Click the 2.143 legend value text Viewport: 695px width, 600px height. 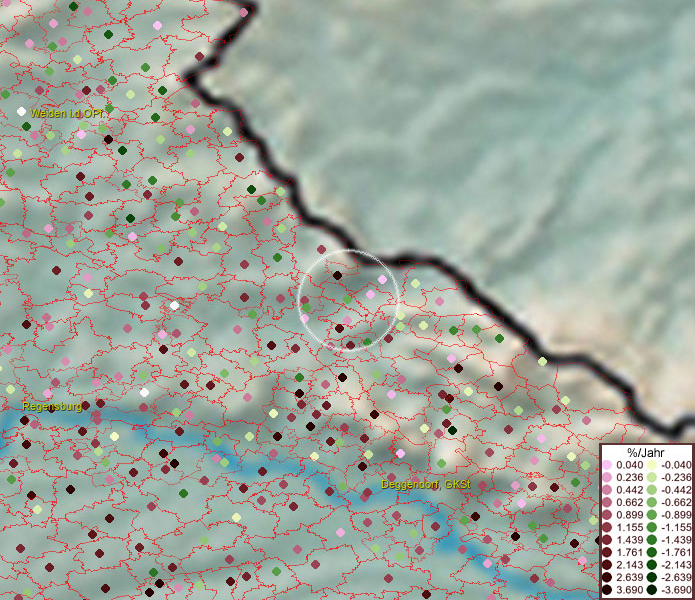point(630,565)
